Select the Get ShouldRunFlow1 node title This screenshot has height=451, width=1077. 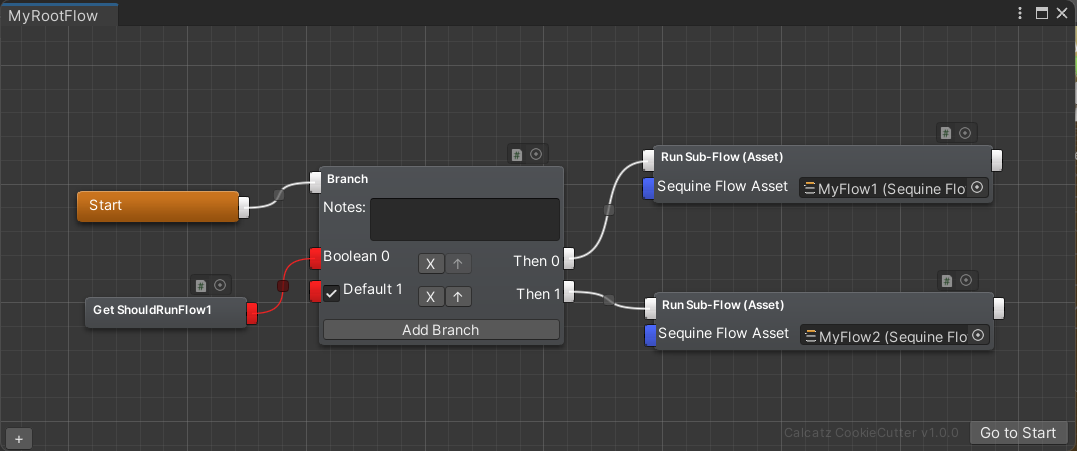[x=152, y=310]
